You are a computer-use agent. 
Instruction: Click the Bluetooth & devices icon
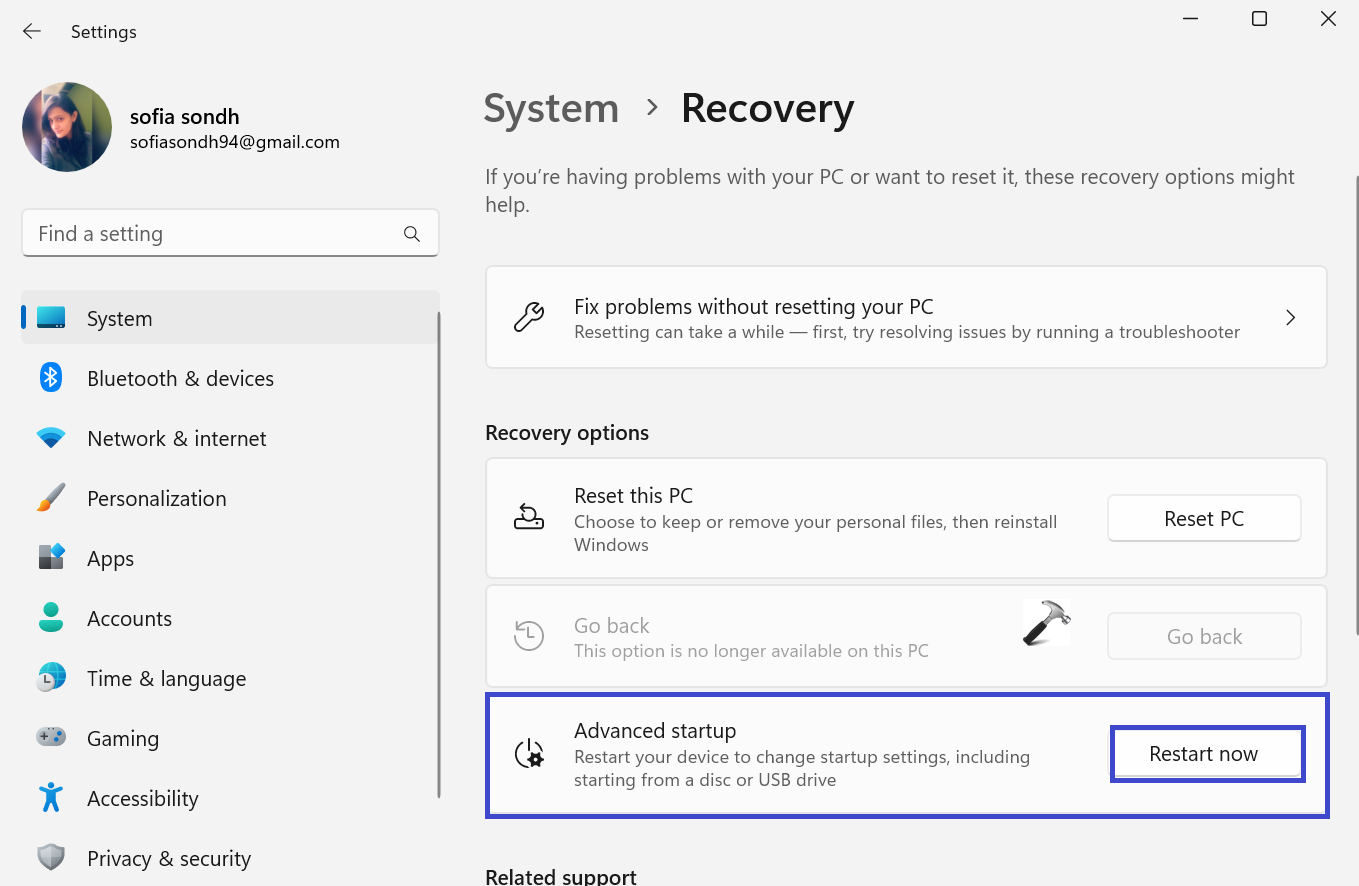coord(51,378)
